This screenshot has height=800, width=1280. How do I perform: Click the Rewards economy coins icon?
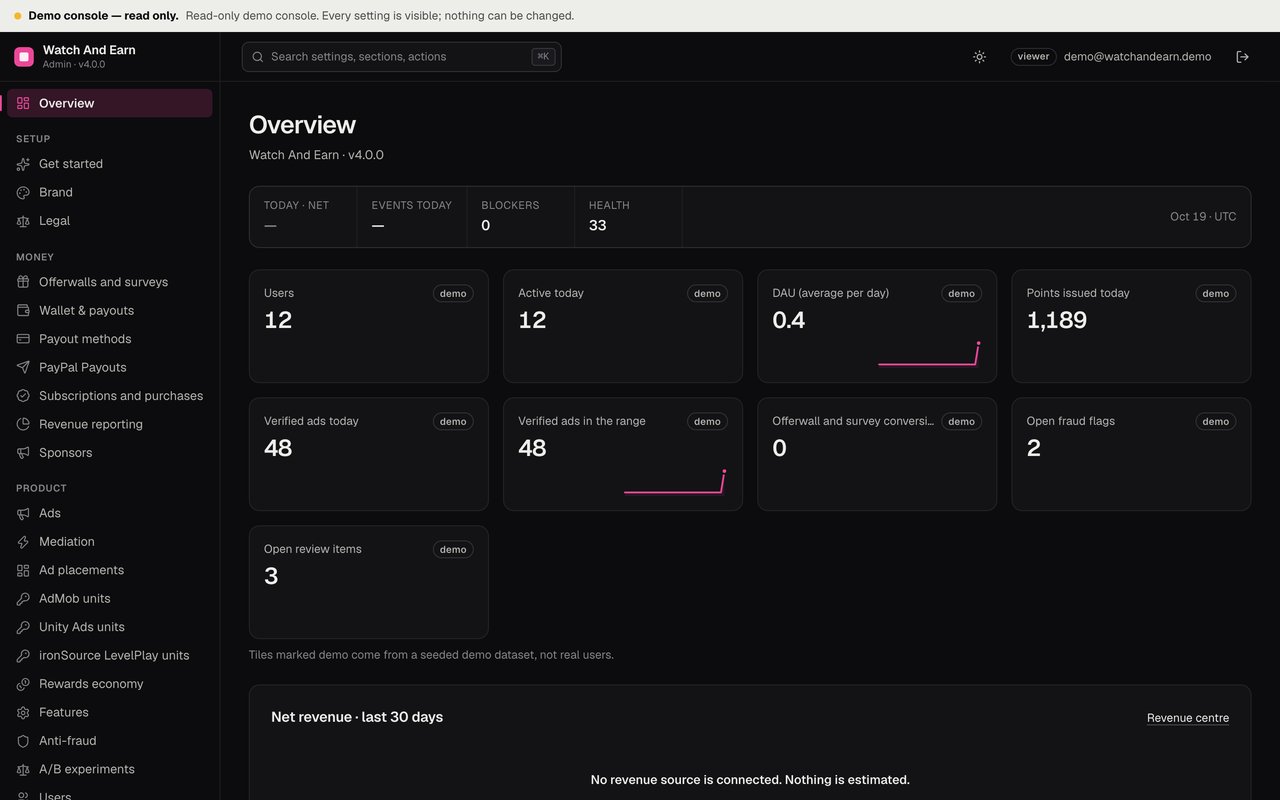(23, 684)
